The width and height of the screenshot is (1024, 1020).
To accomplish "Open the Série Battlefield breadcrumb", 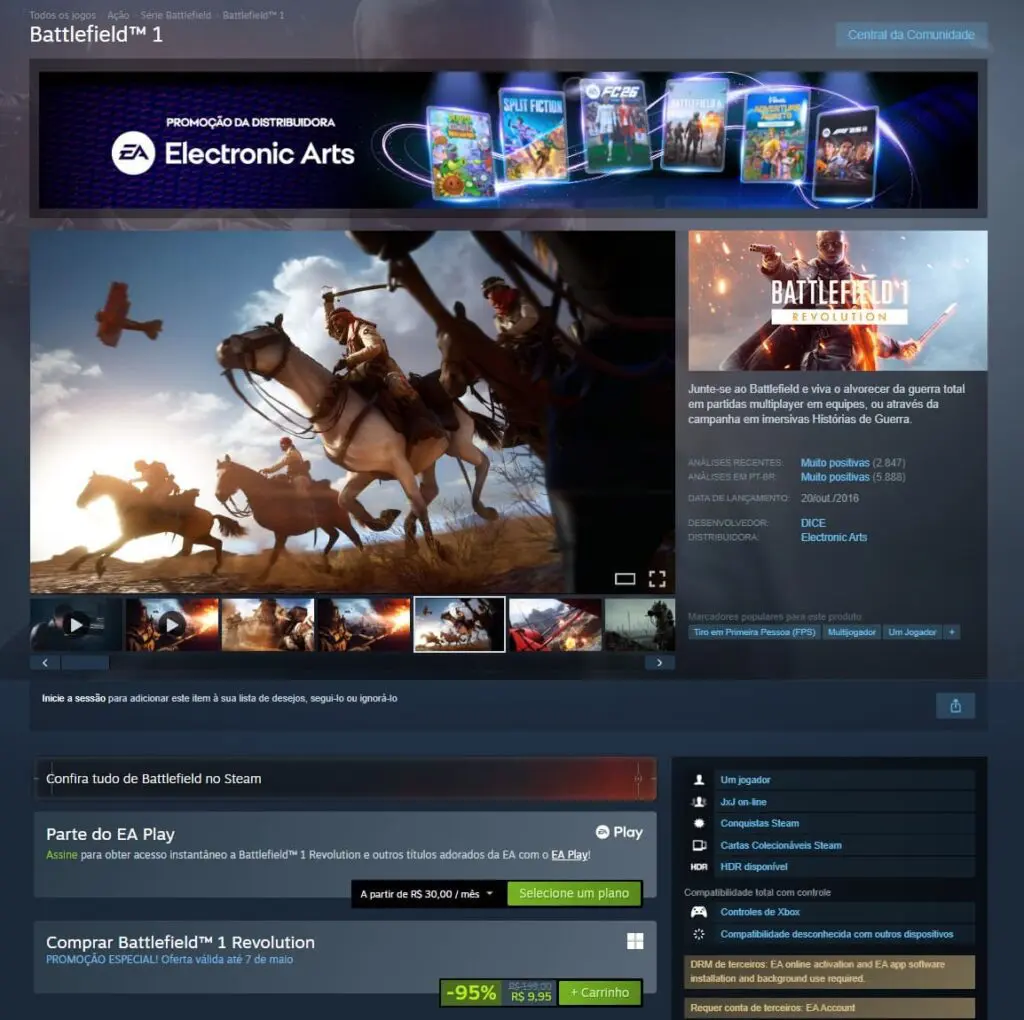I will coord(176,15).
